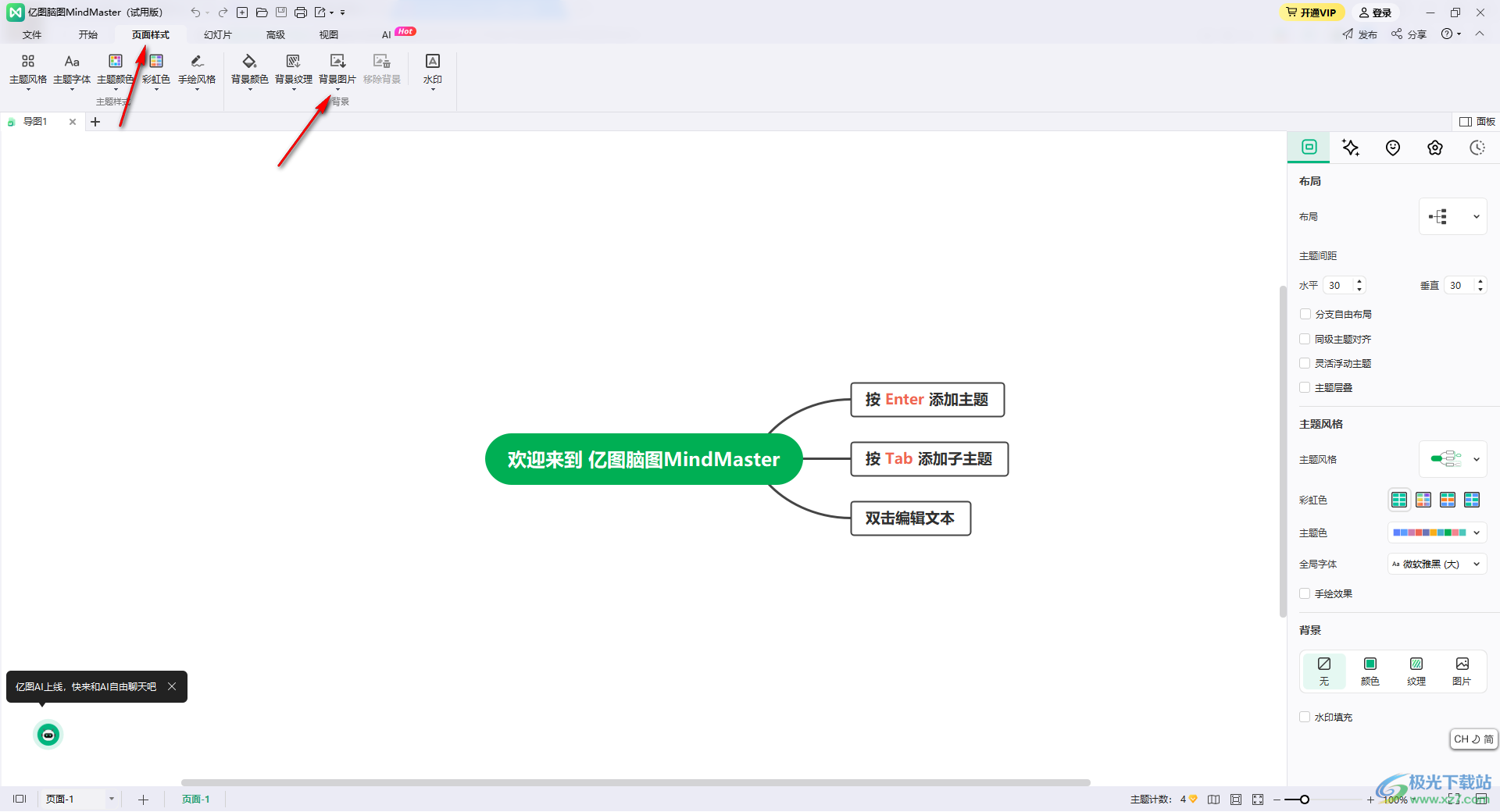This screenshot has height=812, width=1500.
Task: Click the print icon in title bar
Action: [x=301, y=12]
